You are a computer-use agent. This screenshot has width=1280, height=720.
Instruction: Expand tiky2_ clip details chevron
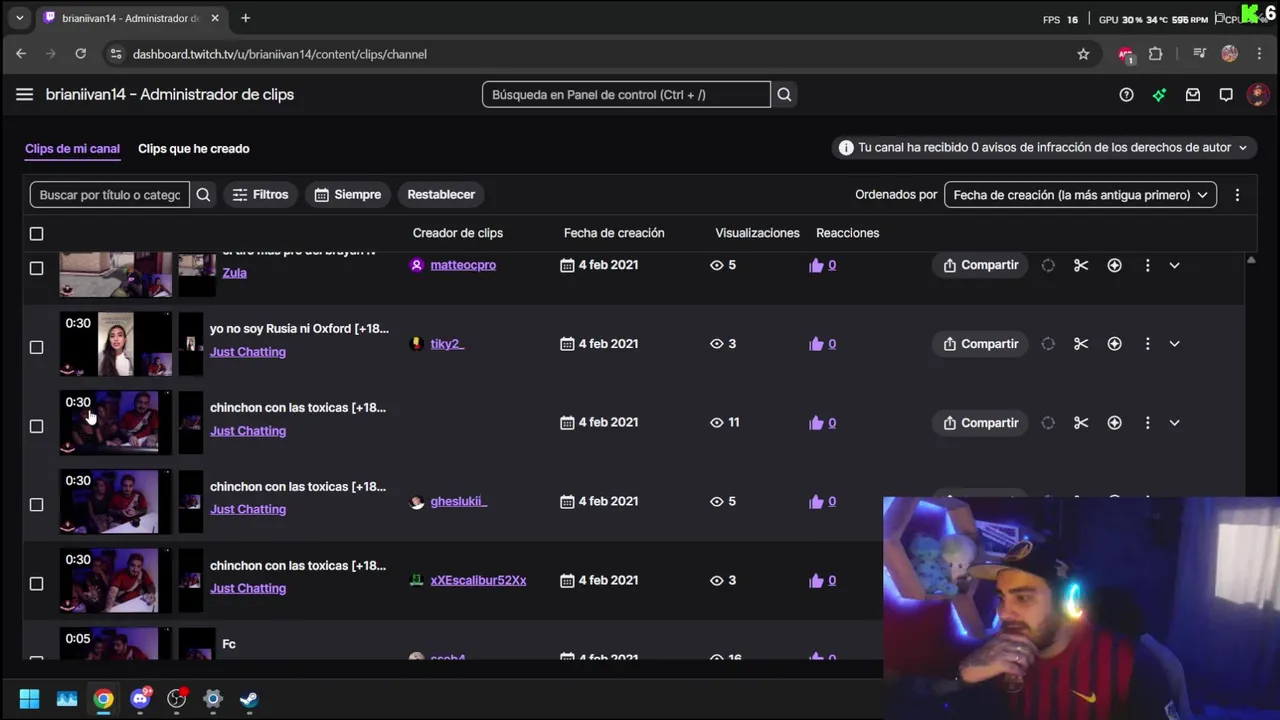pyautogui.click(x=1174, y=344)
